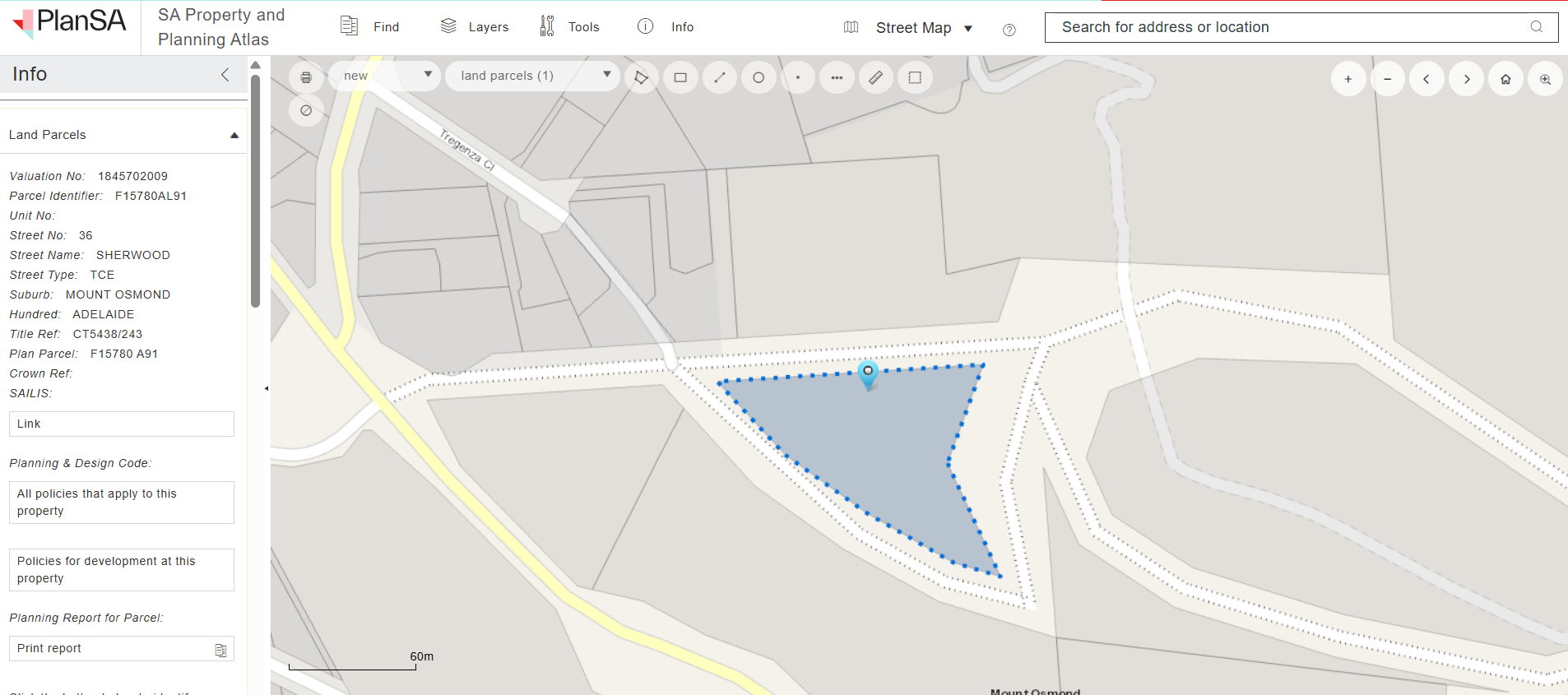
Task: Open the Layers panel
Action: [474, 26]
